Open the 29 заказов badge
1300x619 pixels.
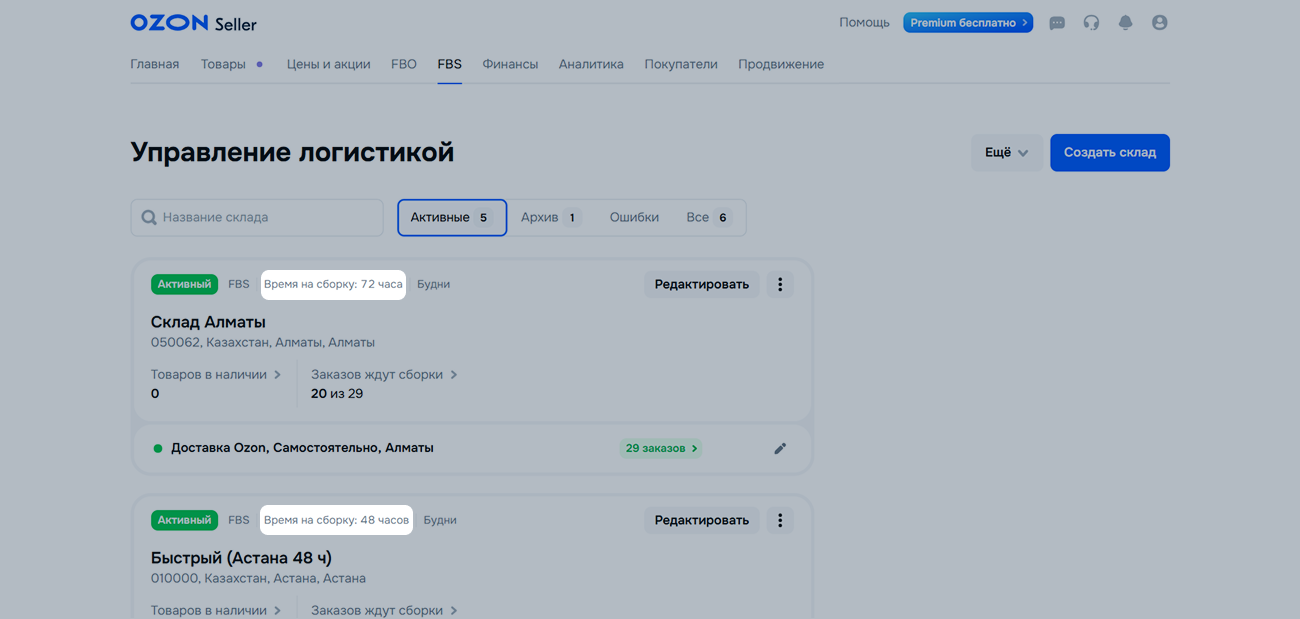click(x=660, y=449)
